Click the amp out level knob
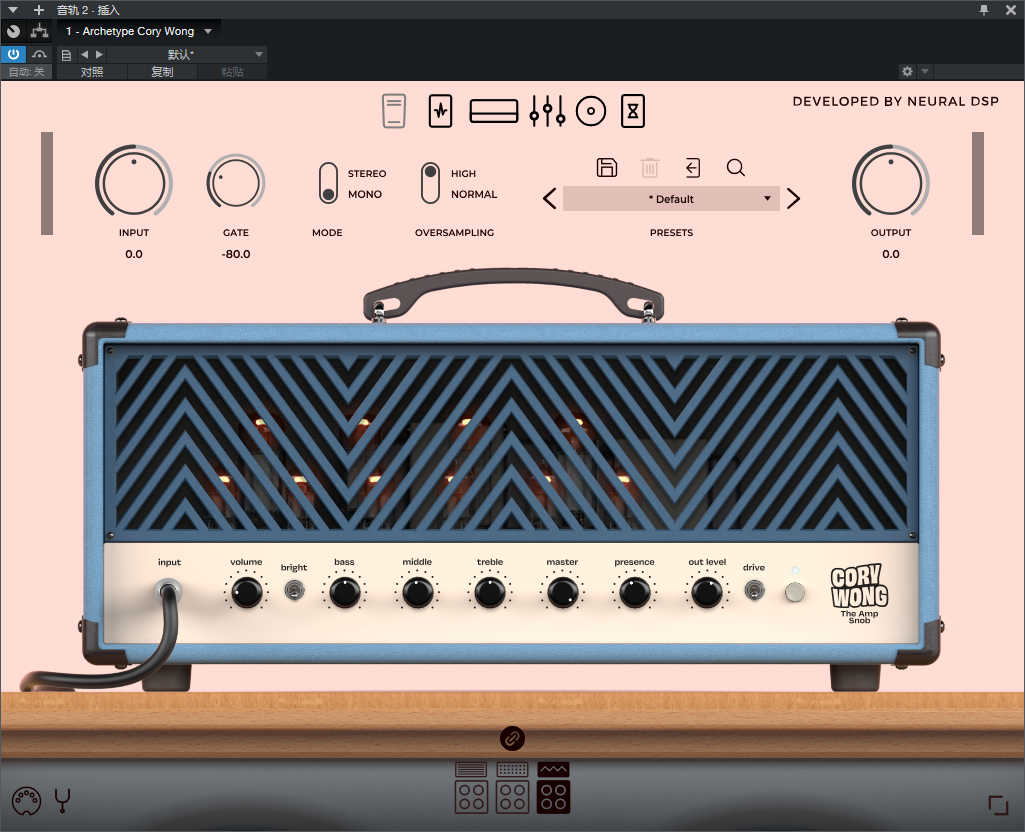Image resolution: width=1025 pixels, height=832 pixels. pos(707,593)
